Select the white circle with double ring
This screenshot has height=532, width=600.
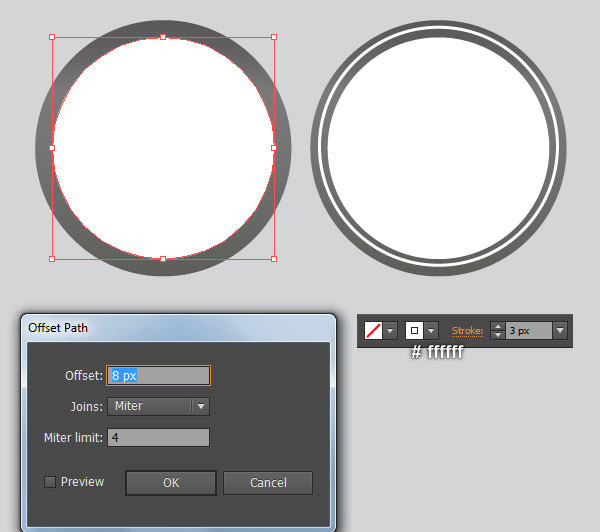coord(439,148)
